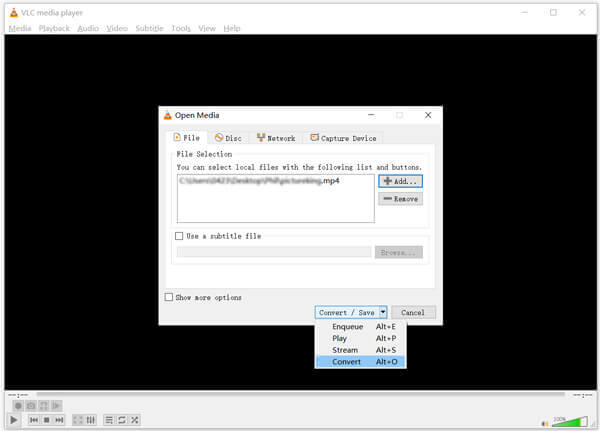Screen dimensions: 600x431
Task: Open the Tools menu
Action: coord(181,28)
